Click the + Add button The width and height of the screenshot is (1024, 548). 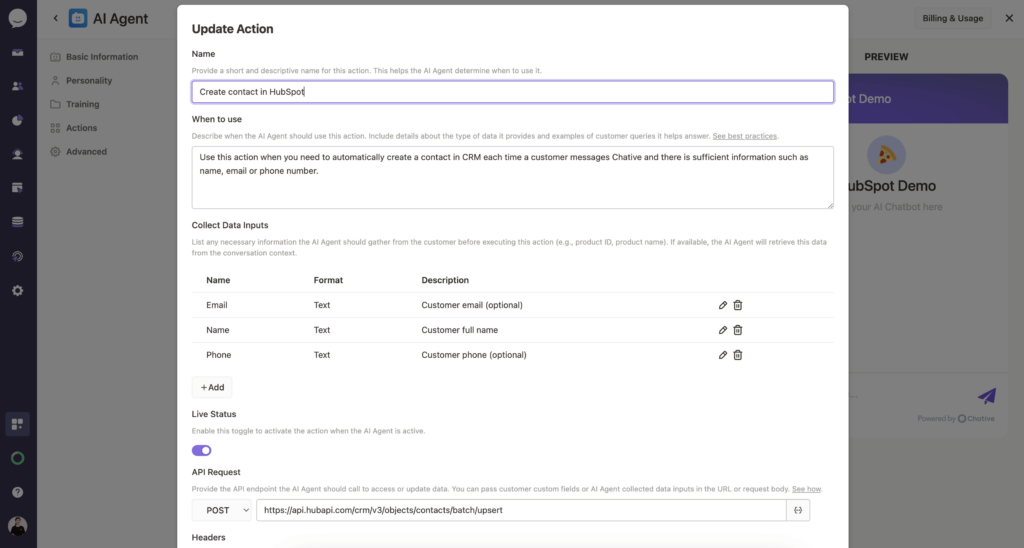pyautogui.click(x=212, y=387)
